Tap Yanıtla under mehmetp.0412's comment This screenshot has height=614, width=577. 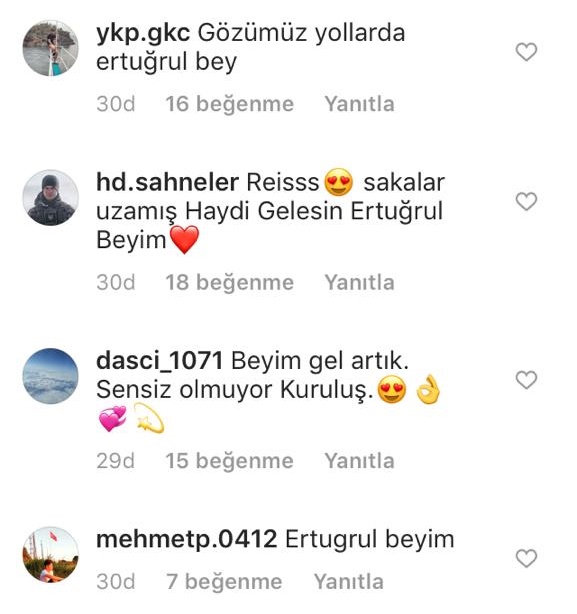[349, 581]
